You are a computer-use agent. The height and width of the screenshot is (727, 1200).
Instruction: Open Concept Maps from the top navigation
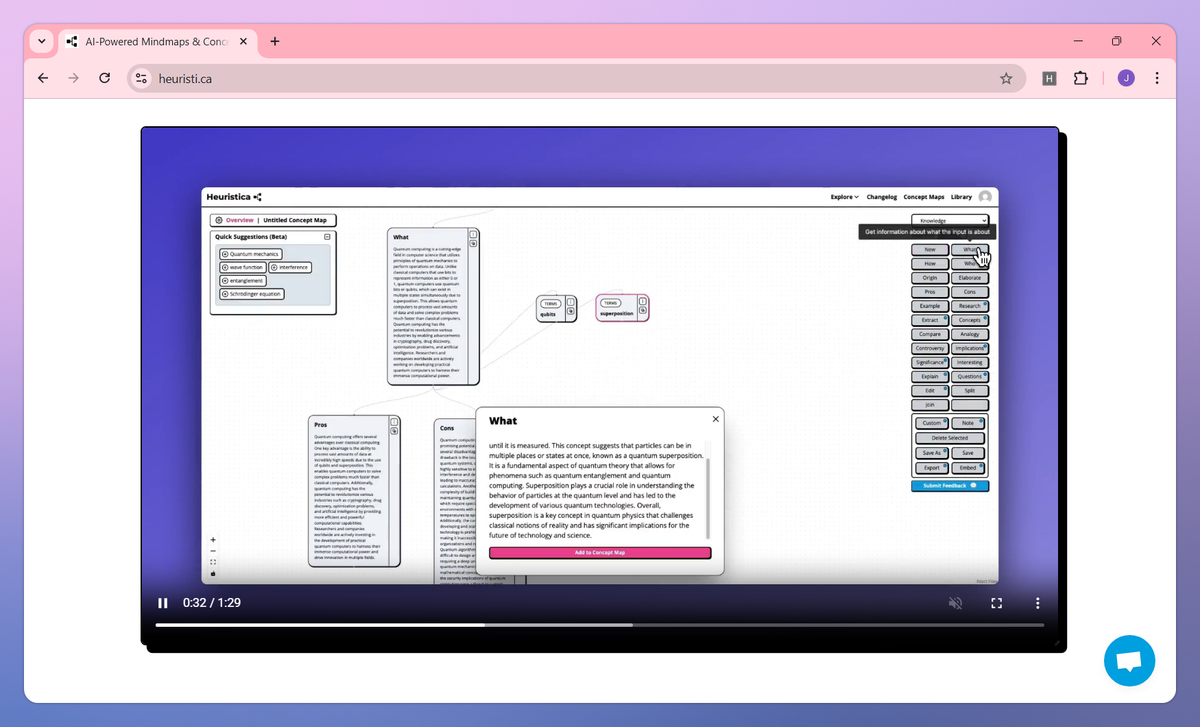(923, 197)
